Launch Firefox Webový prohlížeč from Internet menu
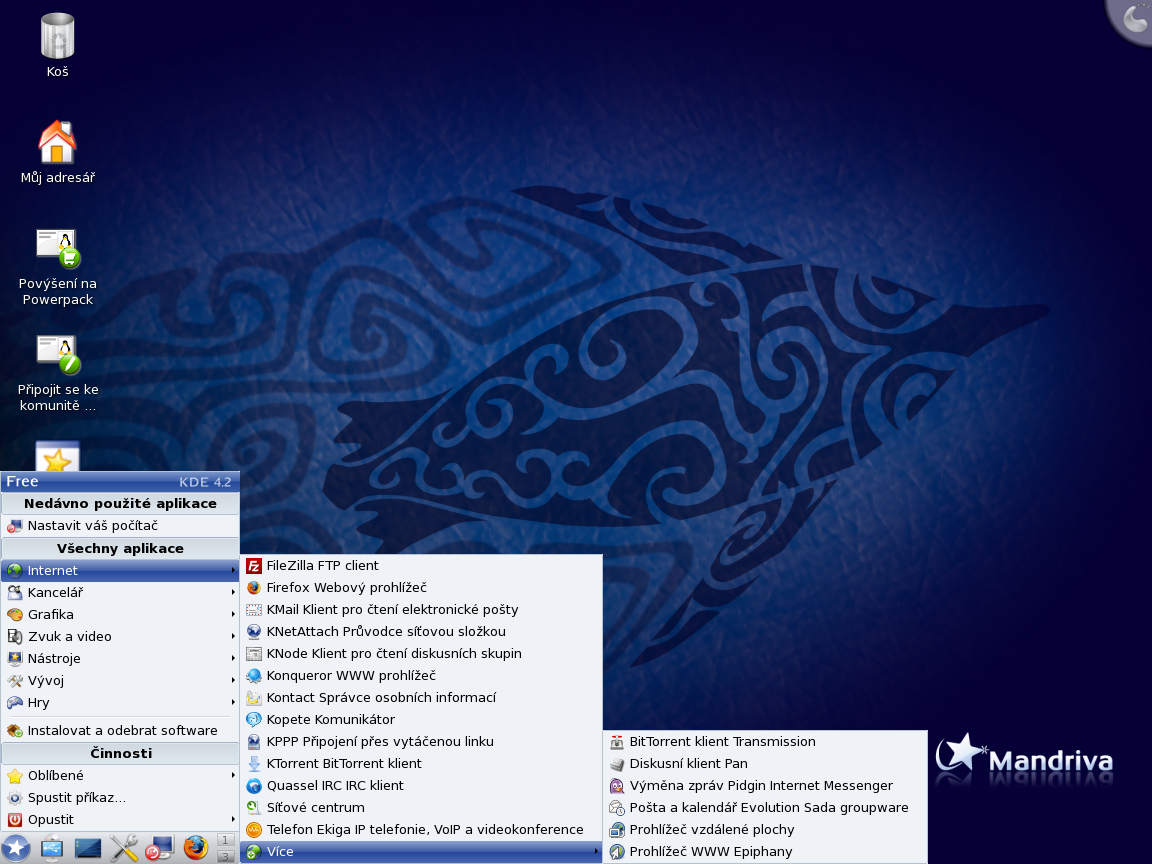Viewport: 1152px width, 864px height. tap(422, 588)
